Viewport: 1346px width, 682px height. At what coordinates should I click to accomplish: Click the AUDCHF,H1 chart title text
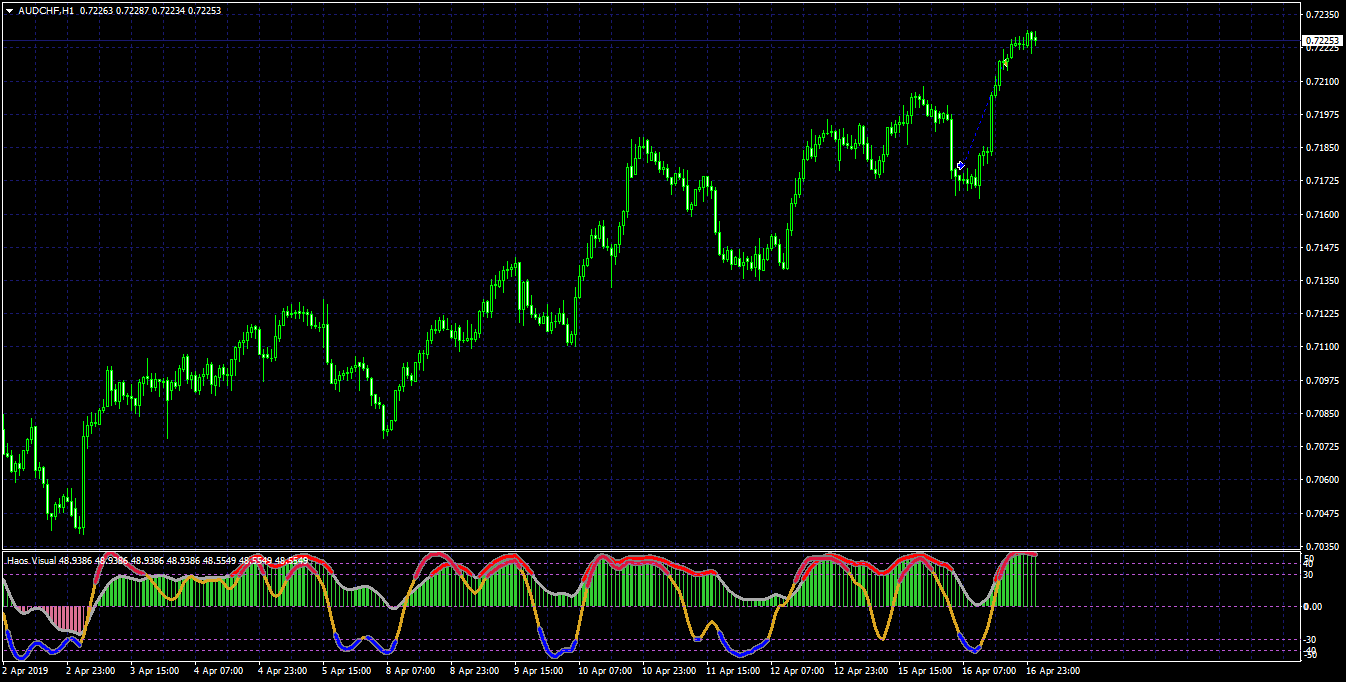point(46,10)
